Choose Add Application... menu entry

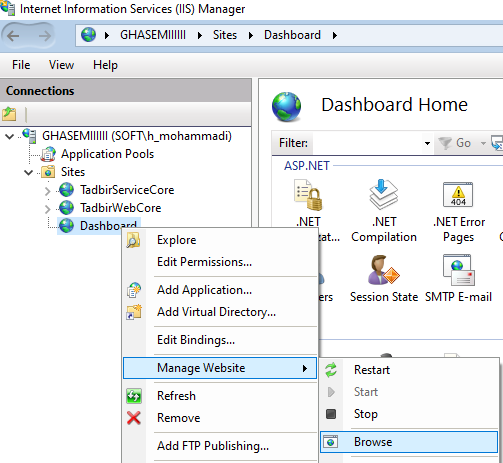click(220, 290)
